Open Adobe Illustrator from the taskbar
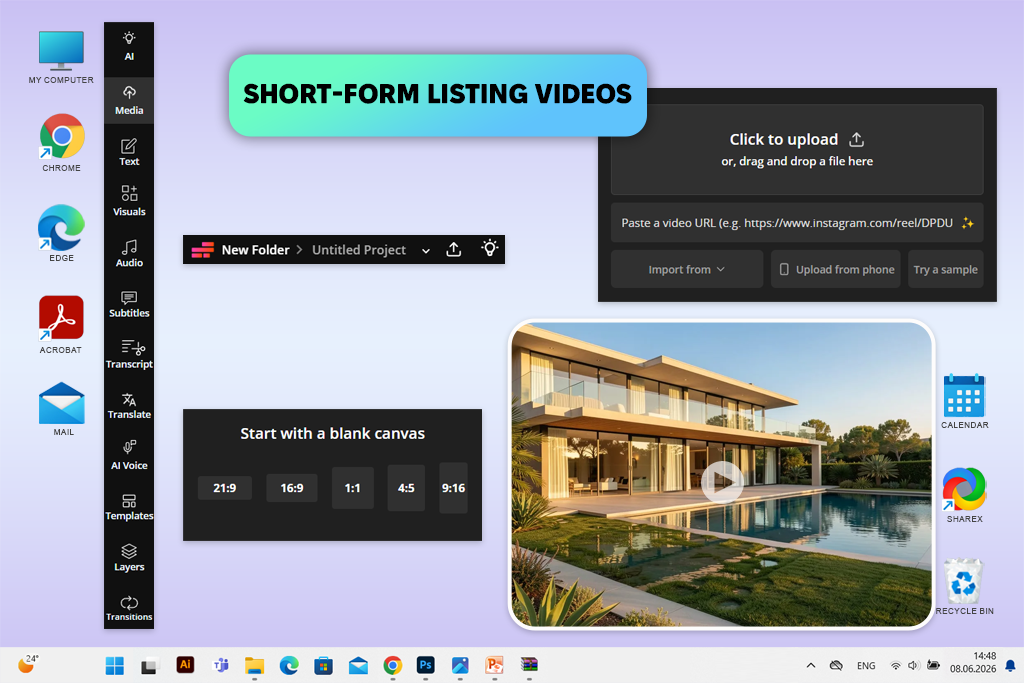Screen dimensions: 1024x683 click(185, 665)
